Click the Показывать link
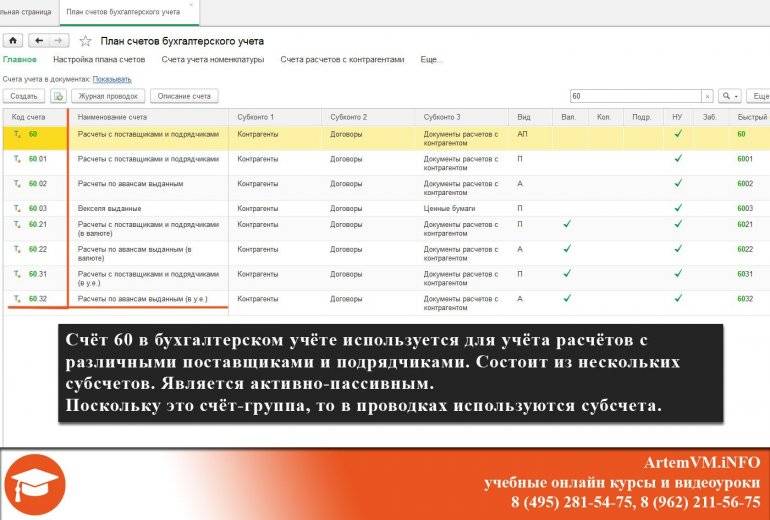This screenshot has width=770, height=520. (x=112, y=78)
